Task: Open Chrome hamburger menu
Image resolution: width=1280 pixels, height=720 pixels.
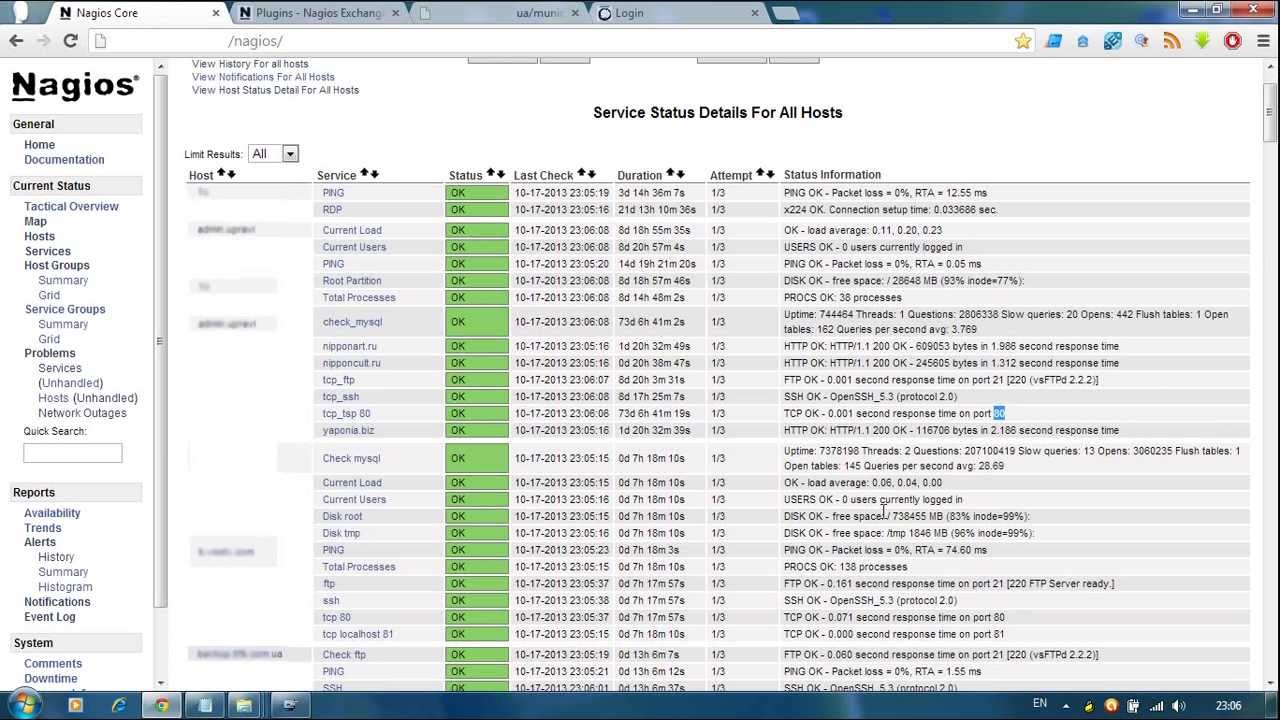Action: click(x=1263, y=41)
